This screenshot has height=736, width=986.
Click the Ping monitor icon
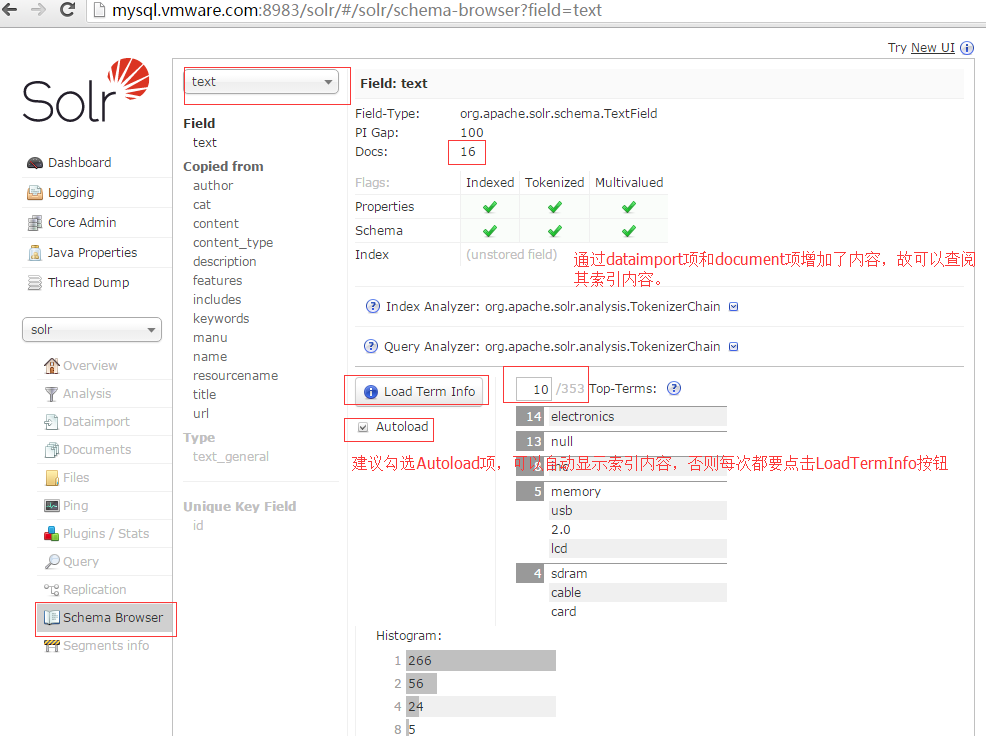52,506
